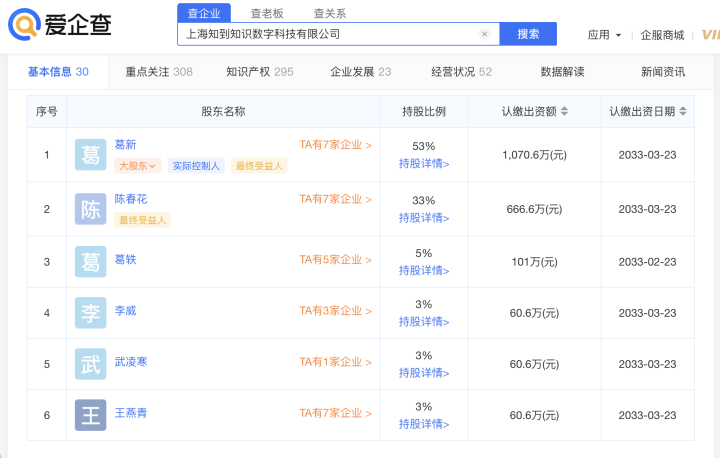Screen dimensions: 720x458
Task: Sort by 认缴出资额 column sort icon
Action: tap(564, 111)
